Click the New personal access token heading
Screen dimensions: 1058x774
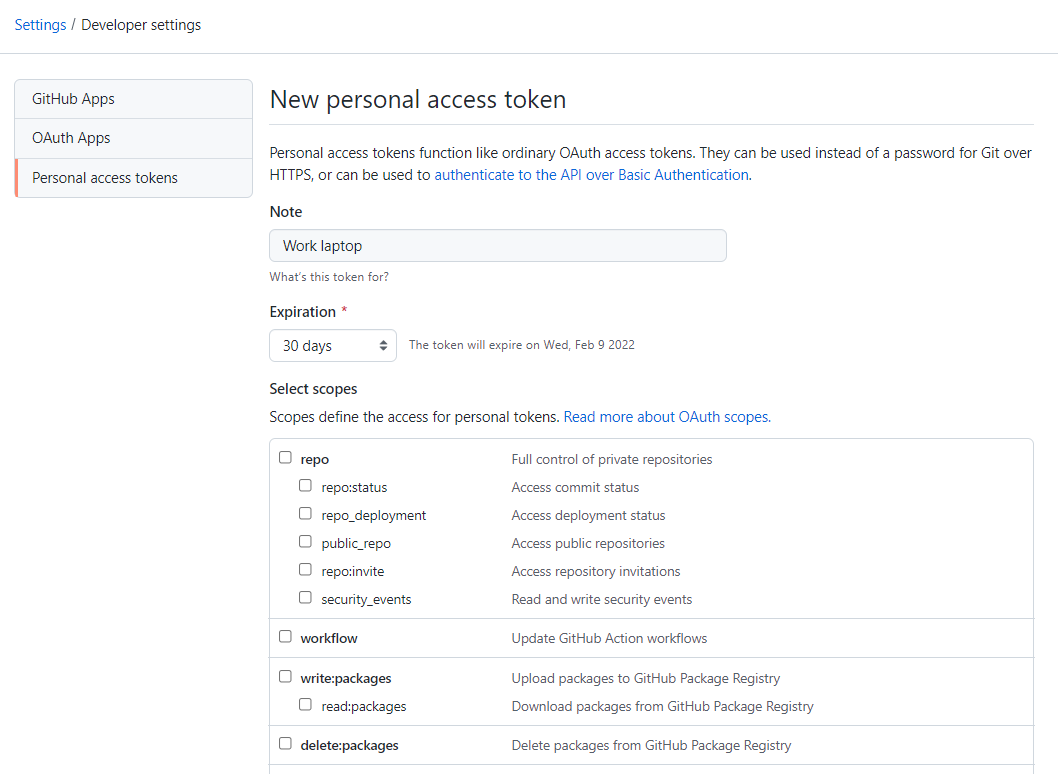click(418, 100)
